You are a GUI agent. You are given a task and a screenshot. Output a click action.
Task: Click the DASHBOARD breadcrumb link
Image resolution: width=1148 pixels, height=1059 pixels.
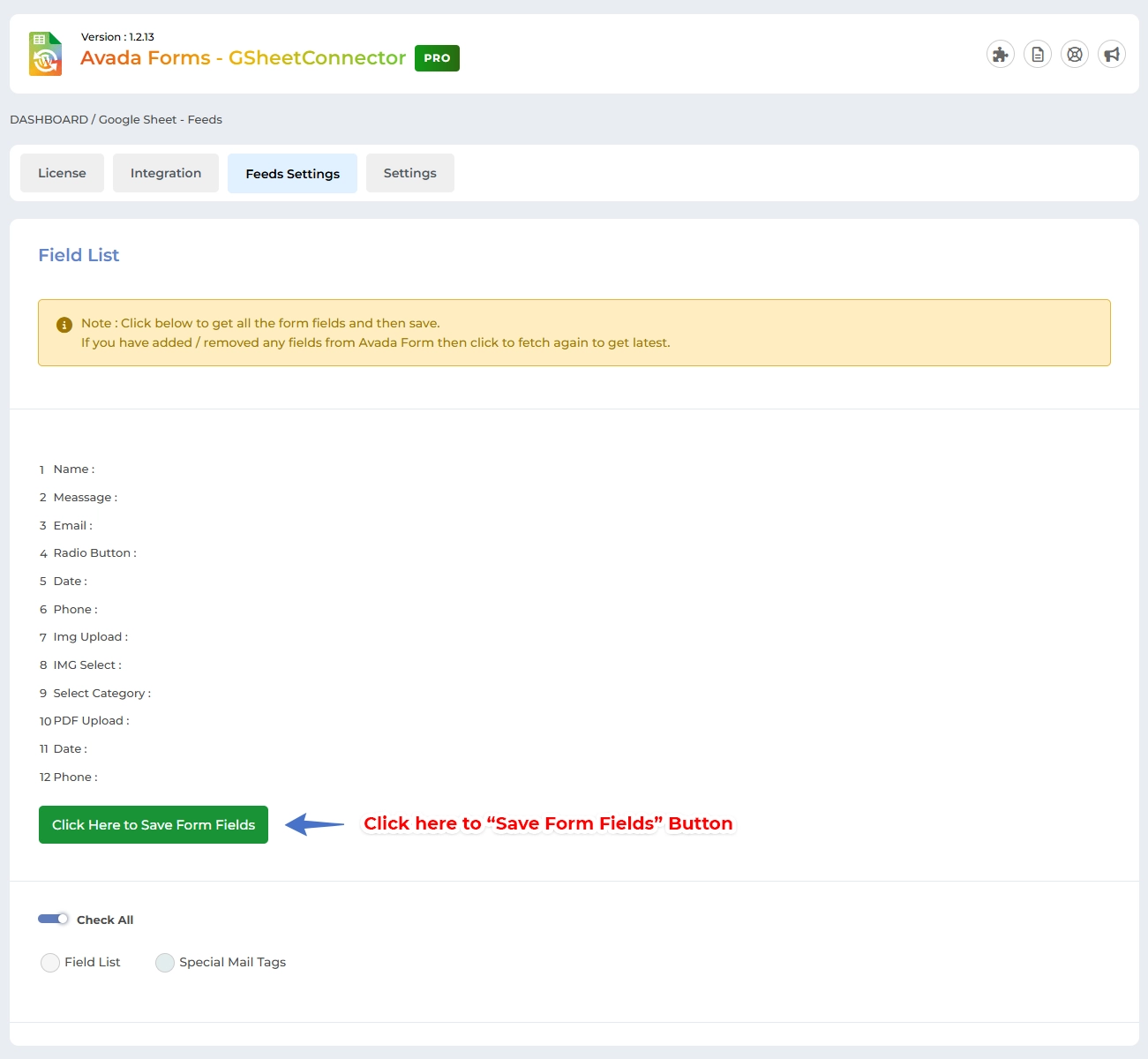click(x=49, y=120)
